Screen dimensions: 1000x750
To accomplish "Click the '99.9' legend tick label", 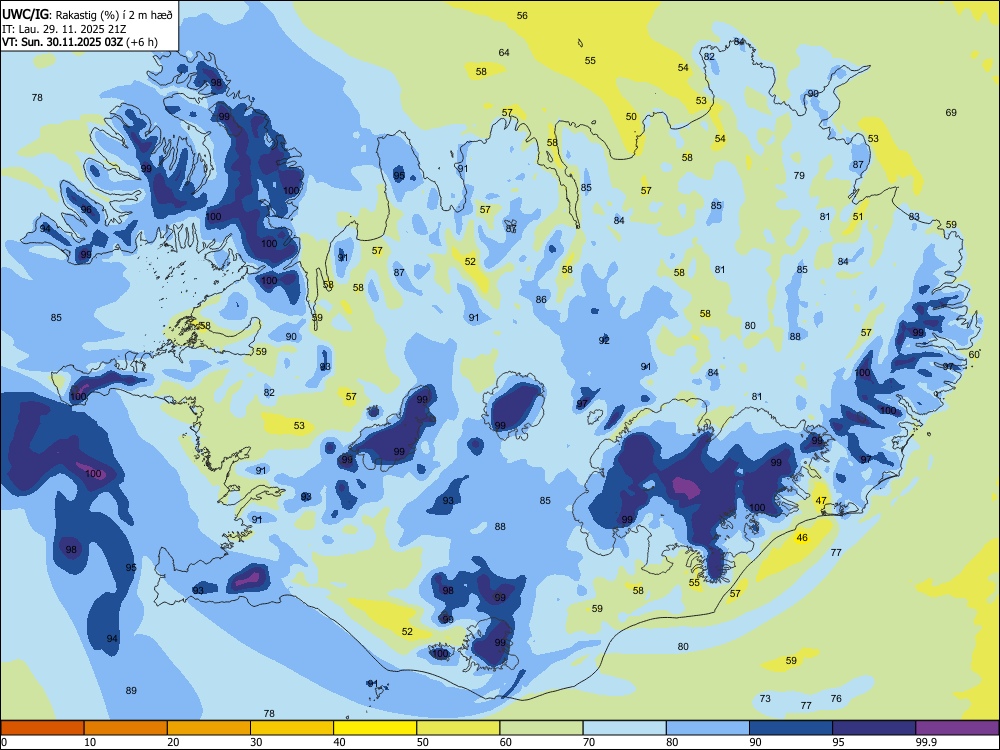I will pyautogui.click(x=926, y=742).
